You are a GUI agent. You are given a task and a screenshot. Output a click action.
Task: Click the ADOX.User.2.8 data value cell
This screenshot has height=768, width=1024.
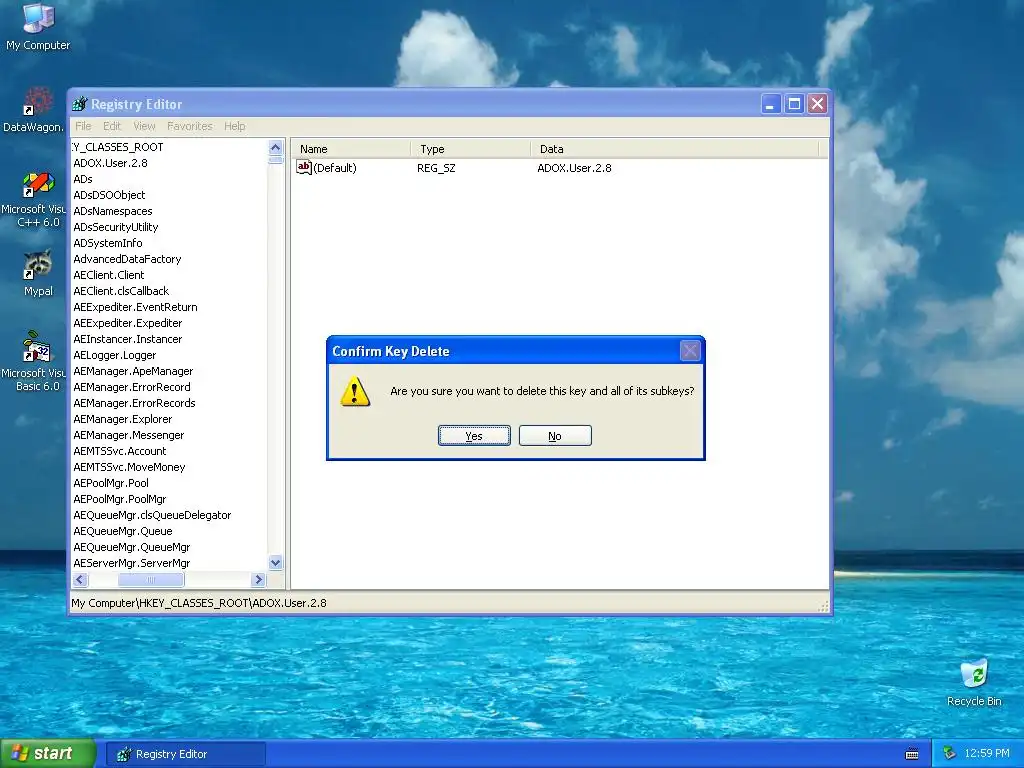tap(574, 168)
